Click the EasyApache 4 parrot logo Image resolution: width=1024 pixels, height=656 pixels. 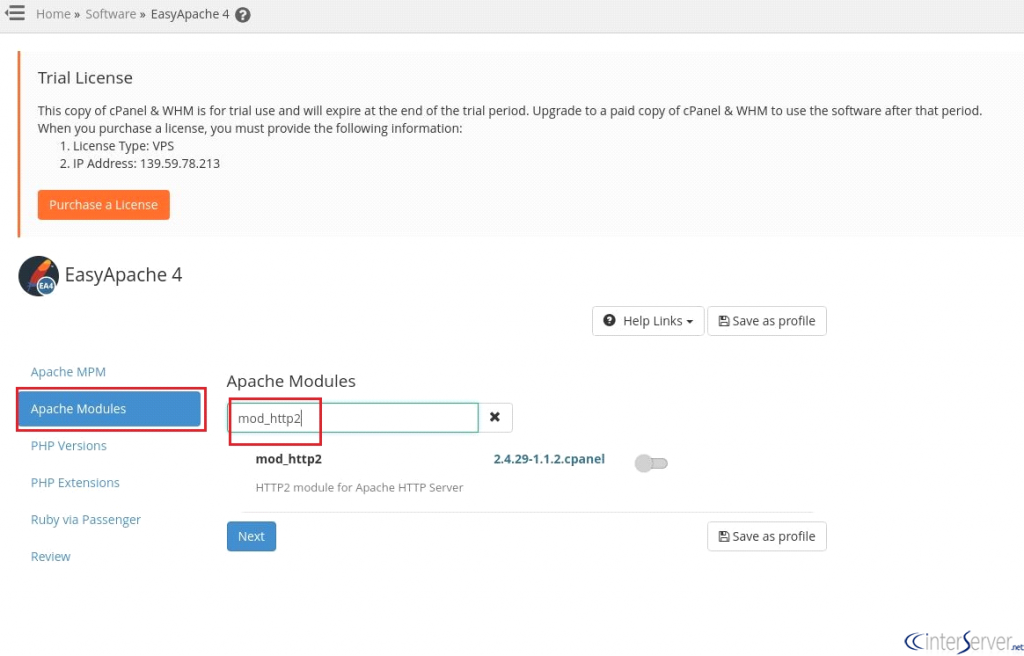pos(39,276)
